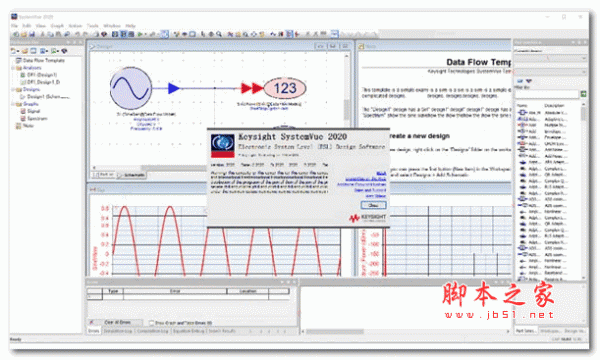The height and width of the screenshot is (360, 600).
Task: Select the Simulation Log tab
Action: pos(118,331)
